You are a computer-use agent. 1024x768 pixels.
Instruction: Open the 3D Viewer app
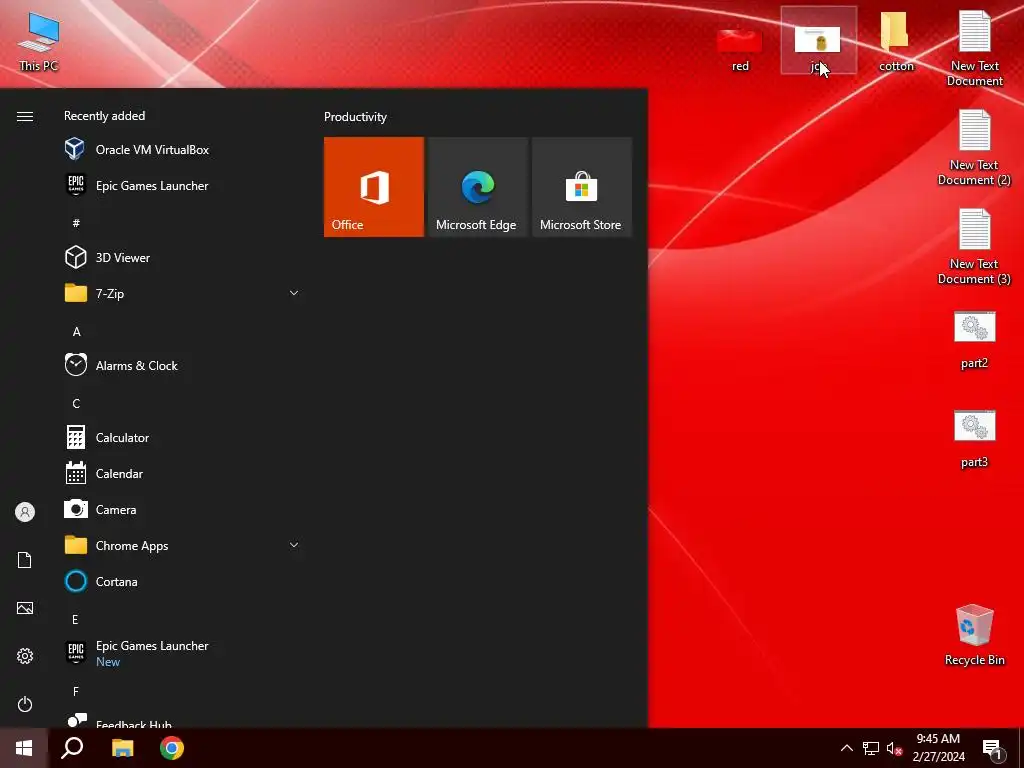coord(182,257)
